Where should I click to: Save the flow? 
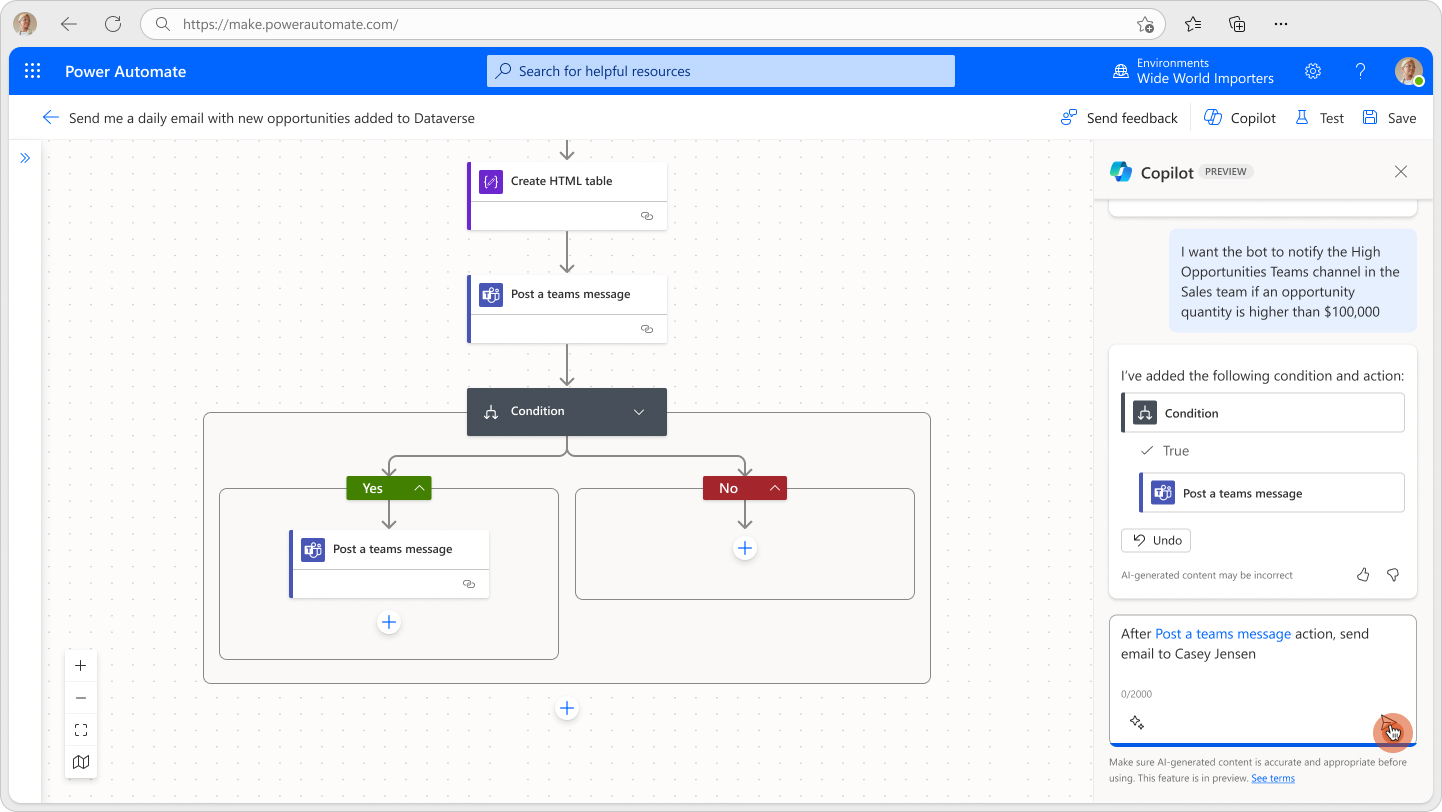(x=1389, y=118)
